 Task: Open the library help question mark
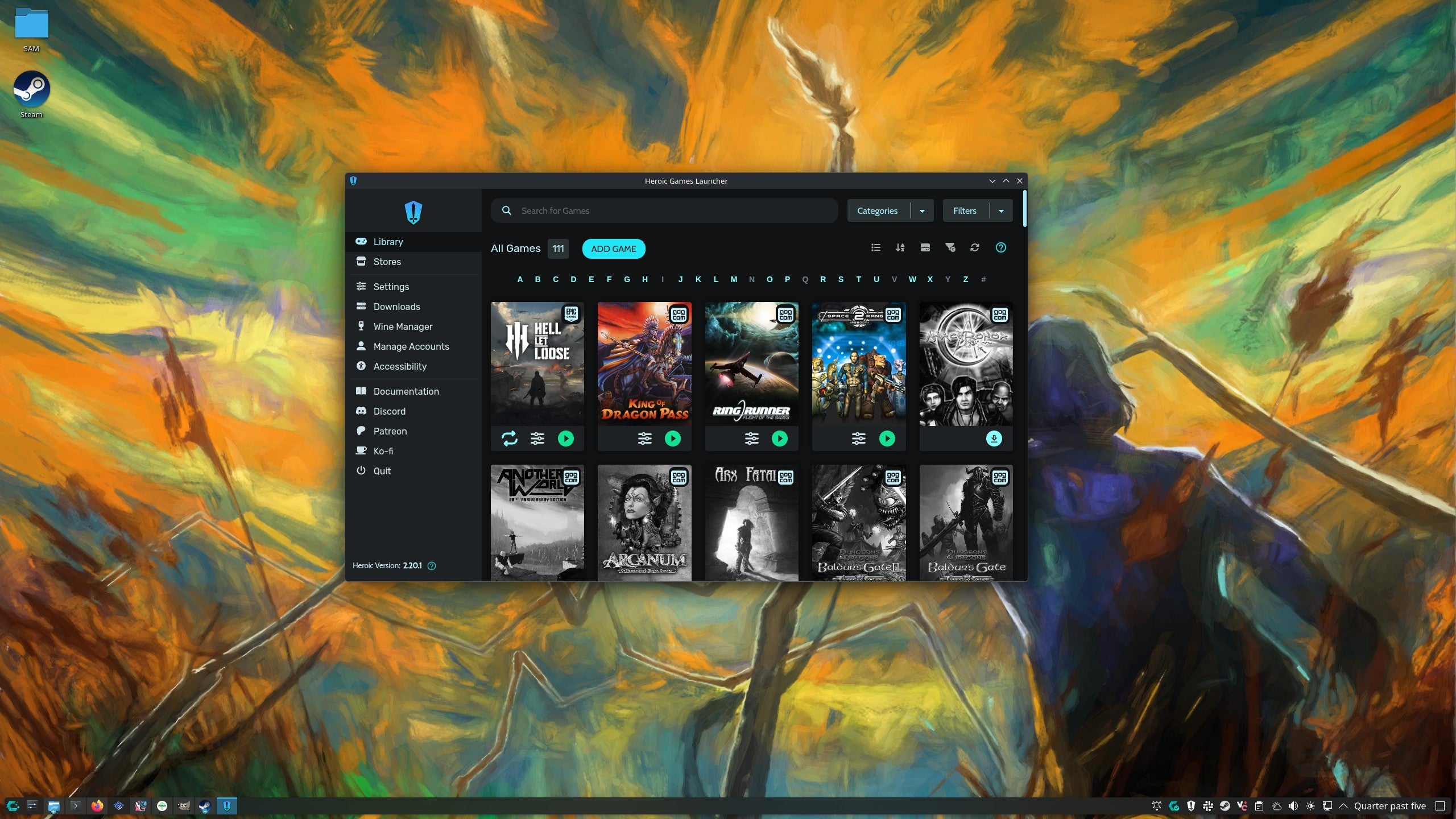(1000, 247)
